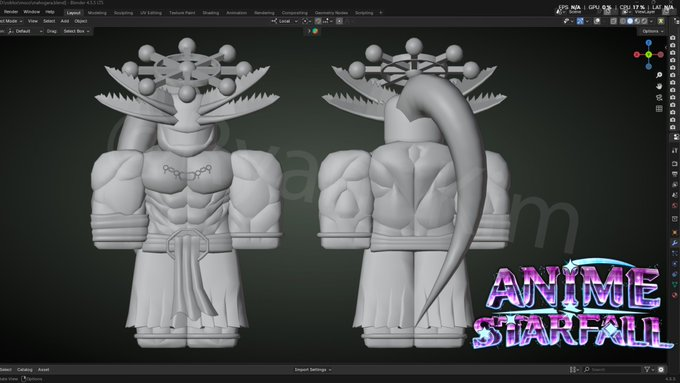Open the Render menu

click(11, 12)
